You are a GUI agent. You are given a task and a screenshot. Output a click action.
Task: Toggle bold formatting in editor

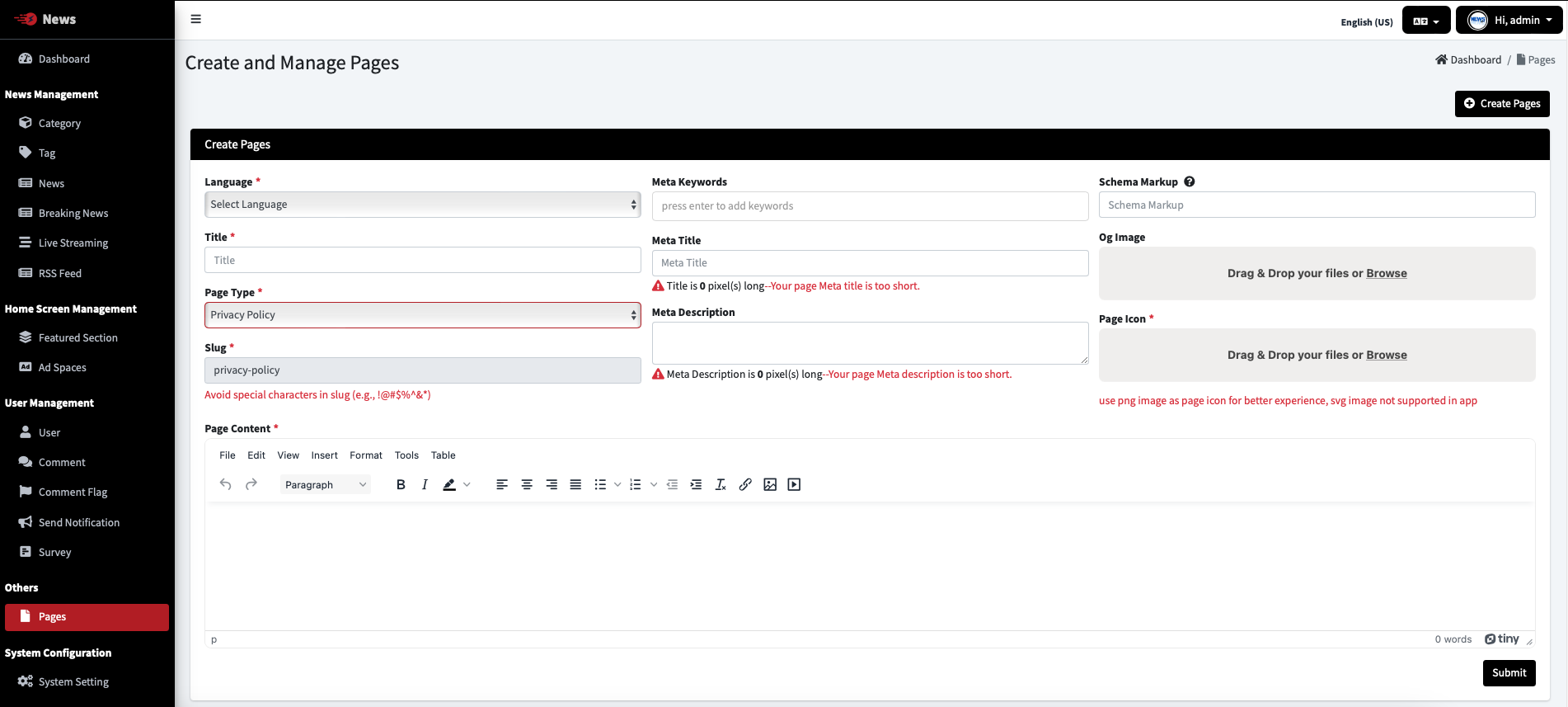pyautogui.click(x=401, y=485)
